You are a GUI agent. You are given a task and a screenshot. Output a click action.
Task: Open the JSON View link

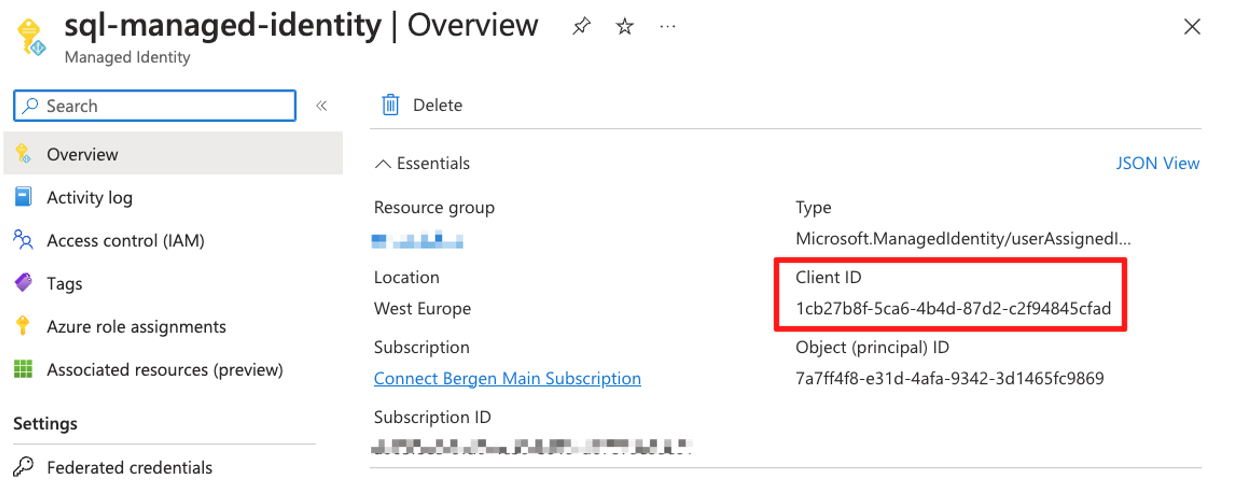1158,163
